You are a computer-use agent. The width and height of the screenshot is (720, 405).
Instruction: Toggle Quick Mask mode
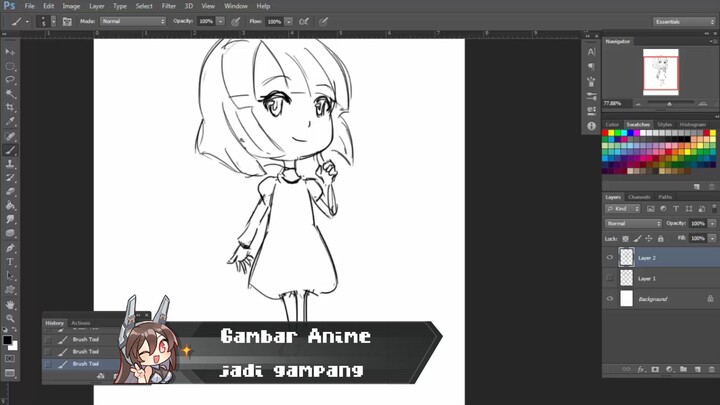point(10,358)
